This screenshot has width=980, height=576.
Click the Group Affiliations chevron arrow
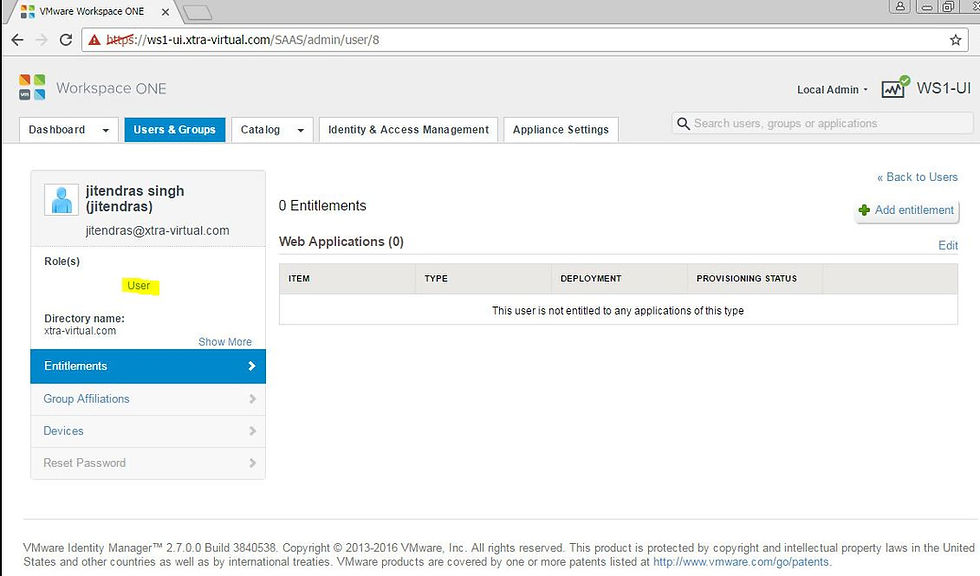tap(252, 399)
